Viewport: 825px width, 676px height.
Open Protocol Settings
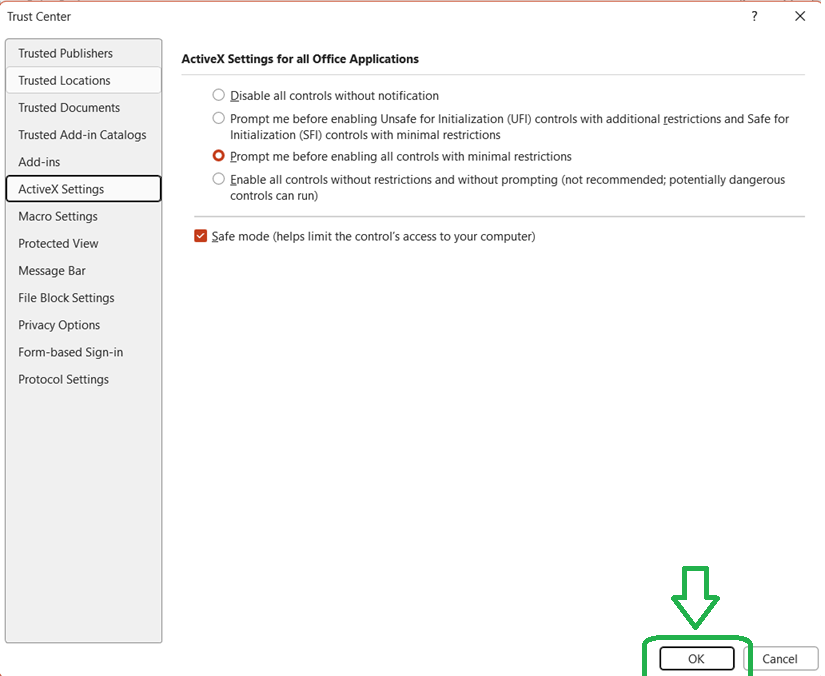click(x=84, y=379)
